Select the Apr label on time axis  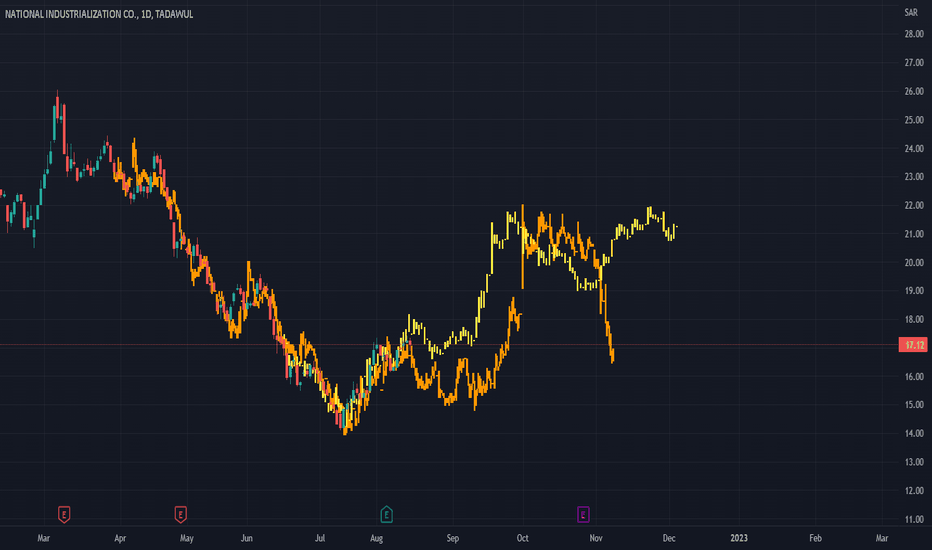(120, 538)
